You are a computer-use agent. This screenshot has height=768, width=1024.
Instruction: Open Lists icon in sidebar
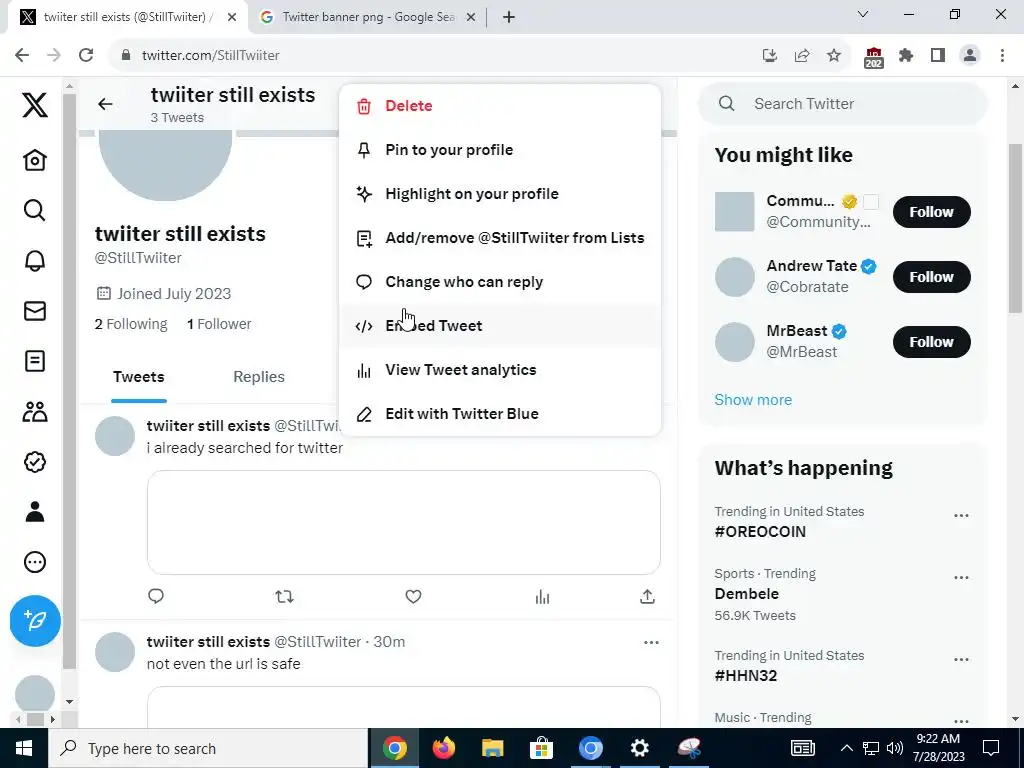(35, 361)
